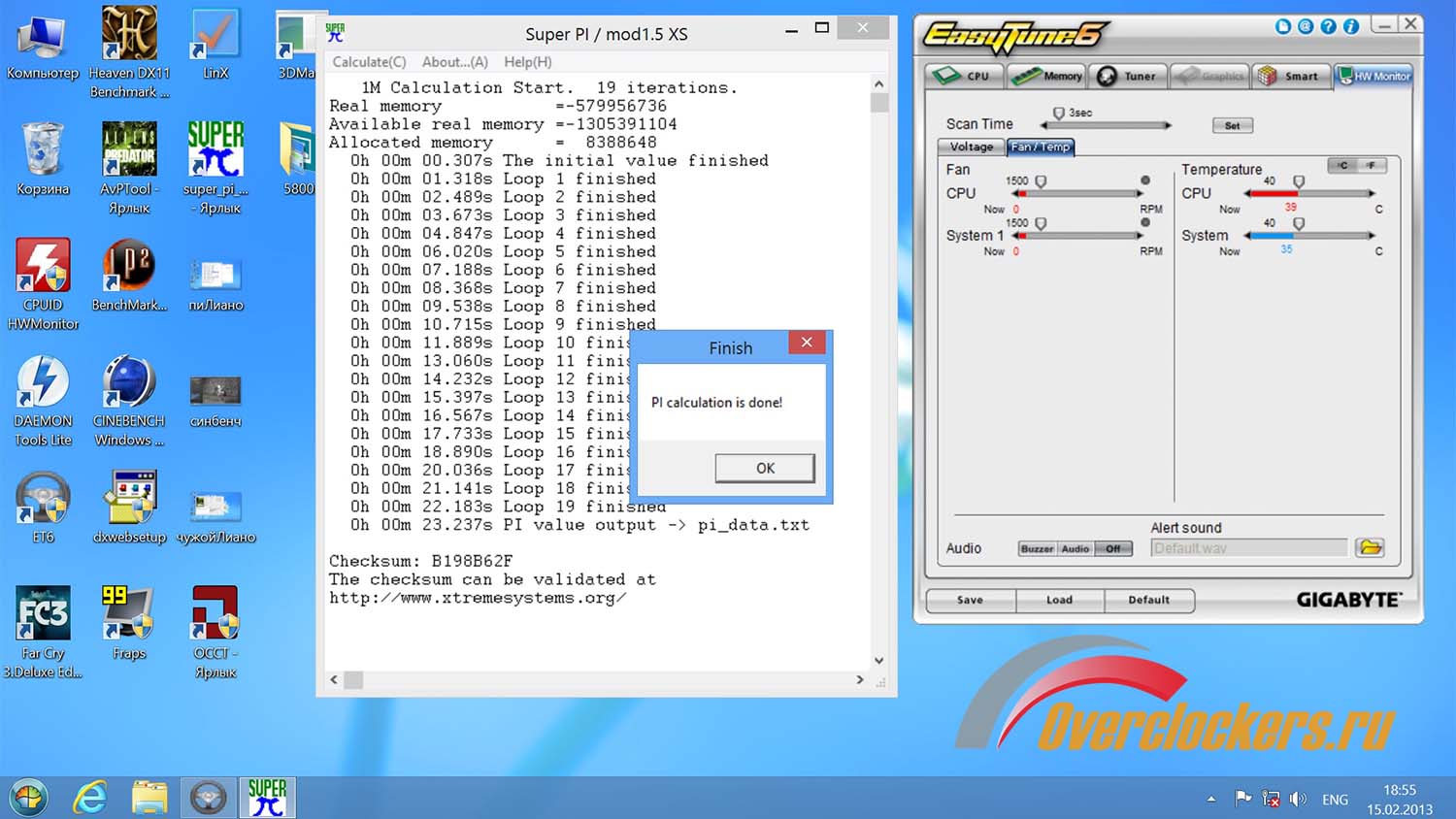1456x819 pixels.
Task: Open the Корзина recycle bin
Action: coord(42,160)
